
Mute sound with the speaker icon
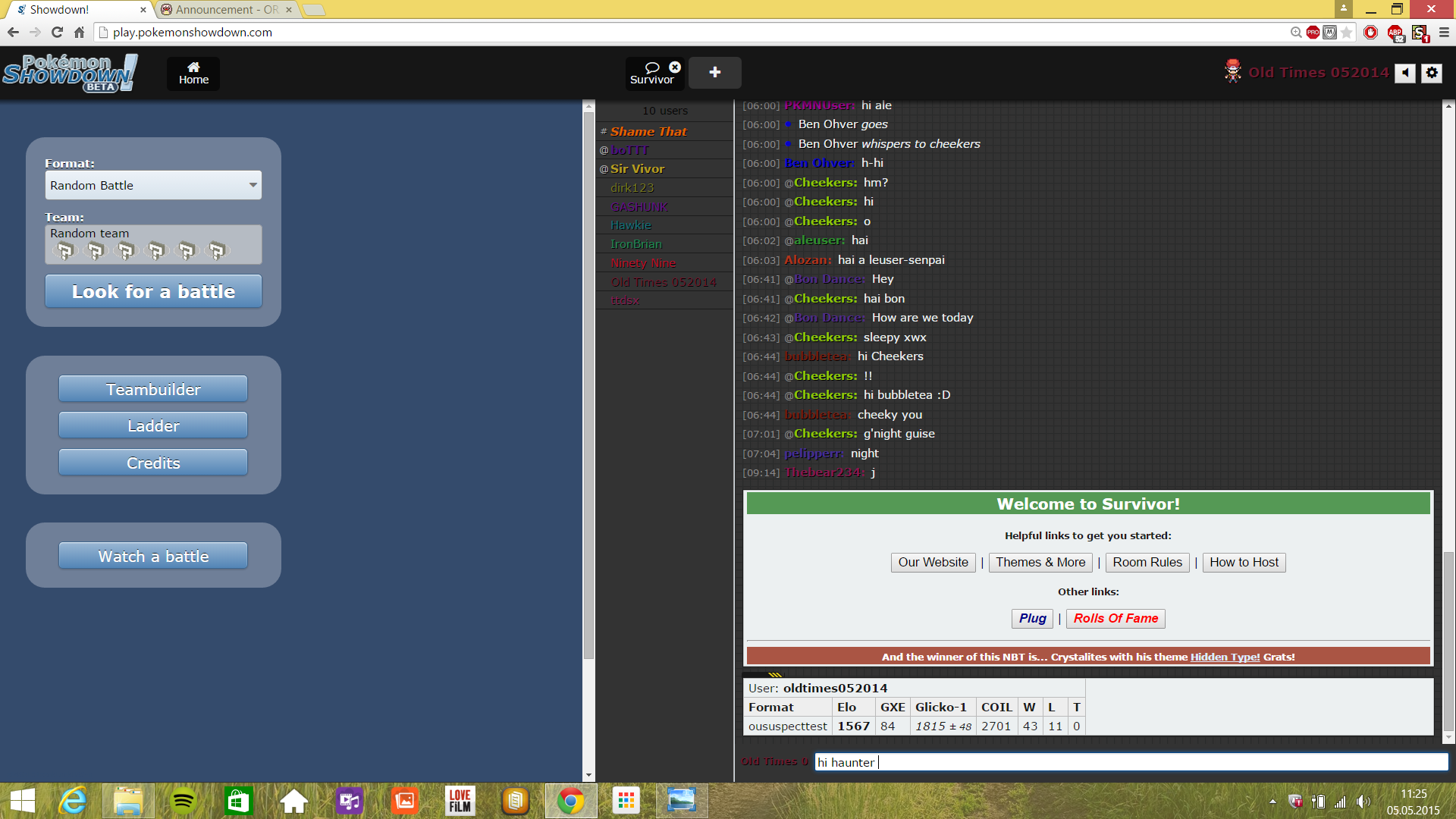point(1405,73)
